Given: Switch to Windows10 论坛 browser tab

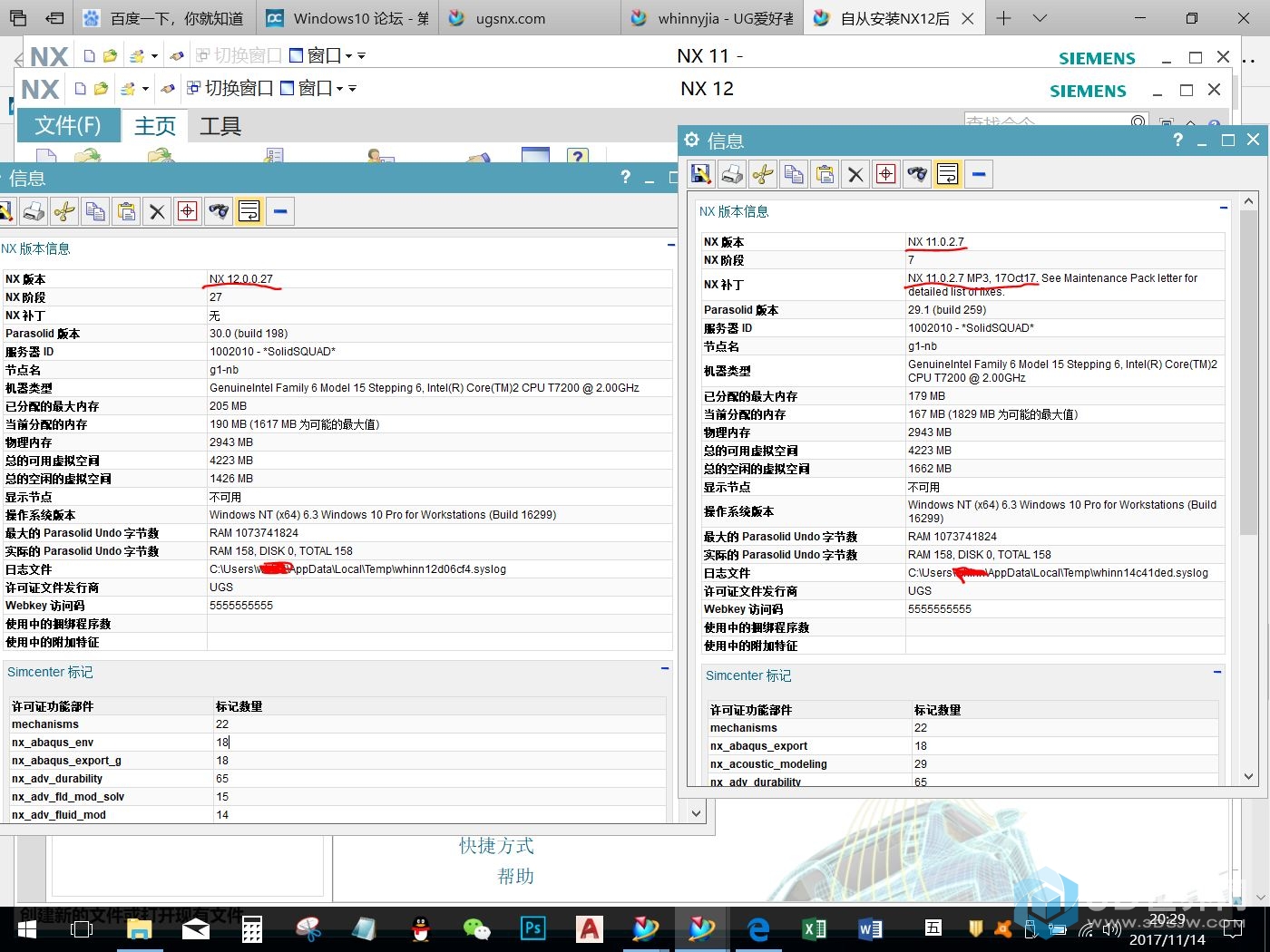Looking at the screenshot, I should coord(347,18).
